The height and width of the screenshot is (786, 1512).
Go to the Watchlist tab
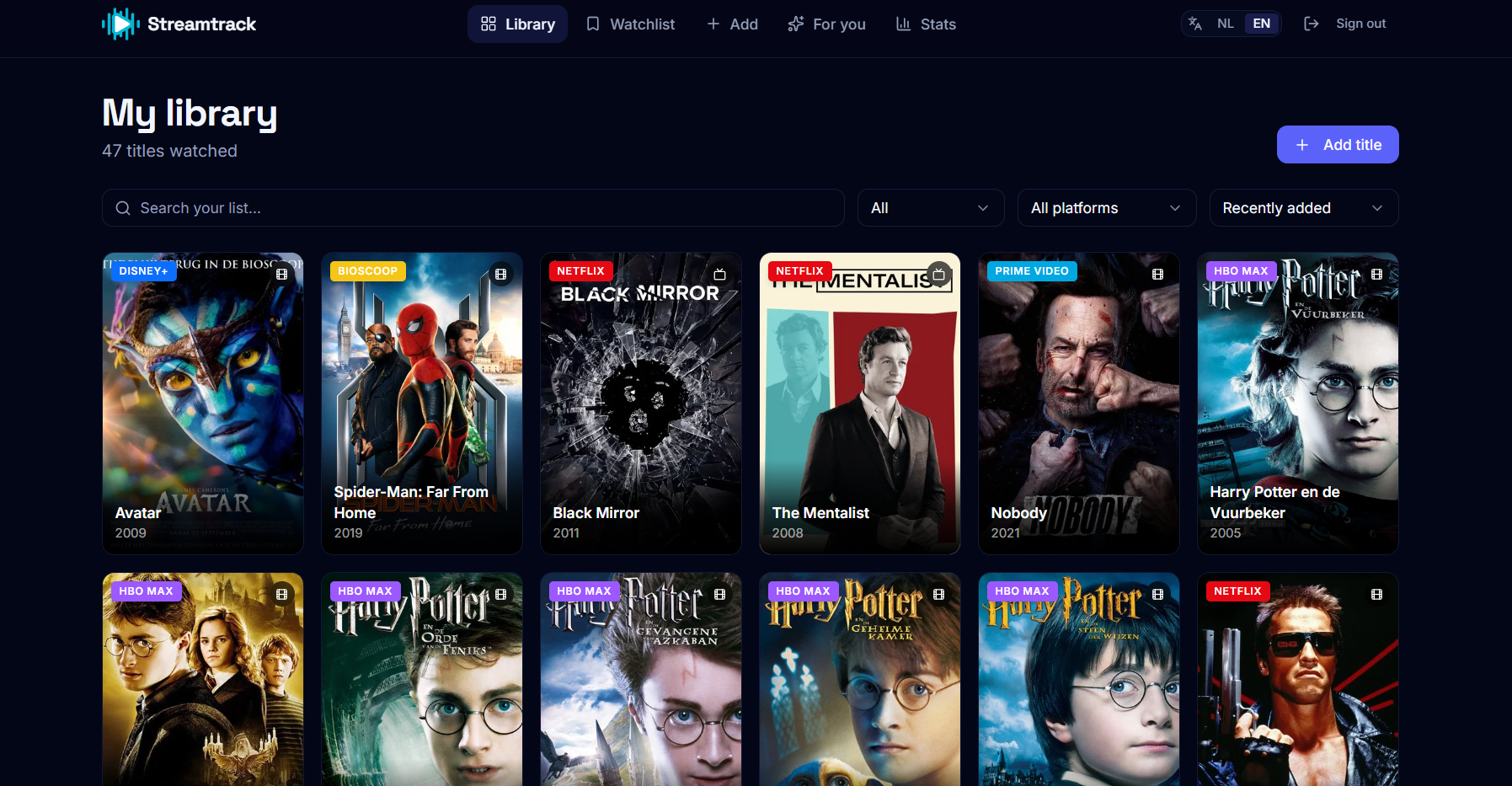click(x=630, y=24)
